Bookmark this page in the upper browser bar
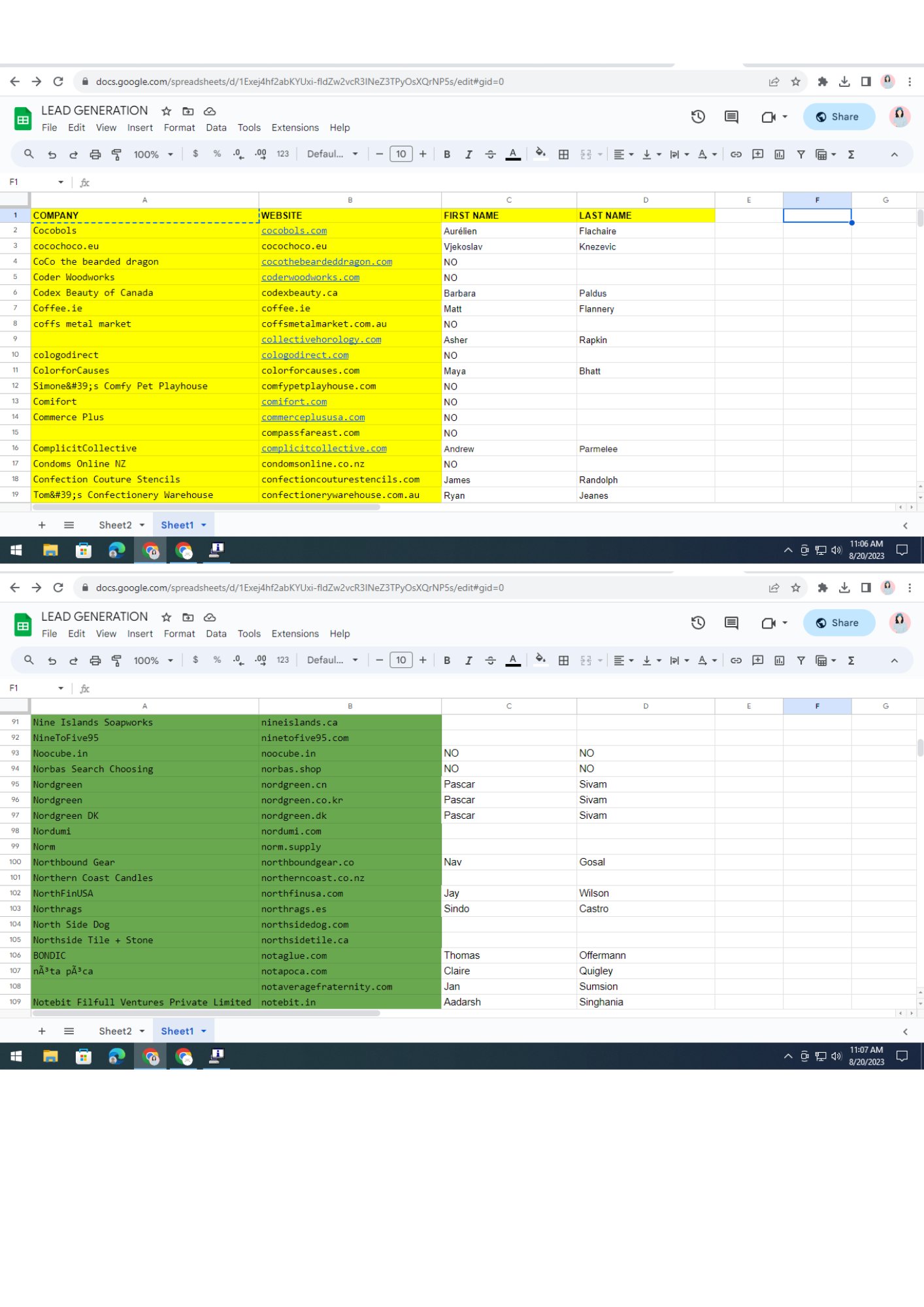The image size is (924, 1307). [x=795, y=82]
